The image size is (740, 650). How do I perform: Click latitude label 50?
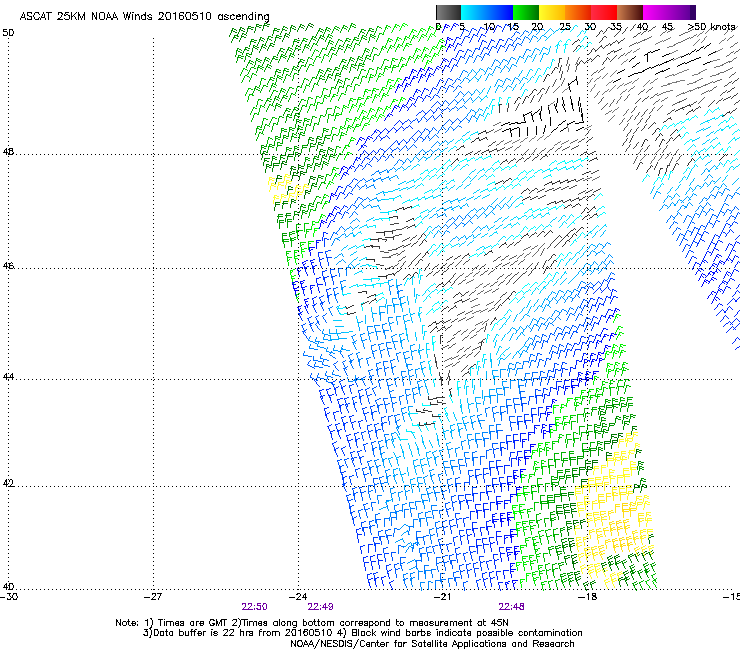(x=8, y=33)
